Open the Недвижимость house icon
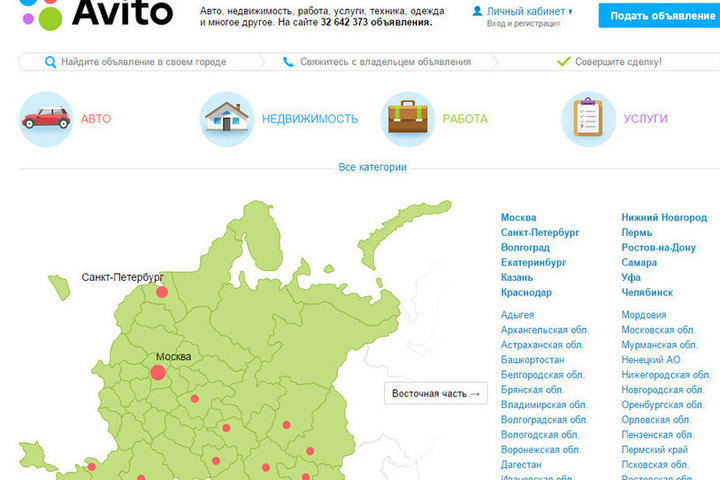Viewport: 720px width, 480px height. pos(227,119)
